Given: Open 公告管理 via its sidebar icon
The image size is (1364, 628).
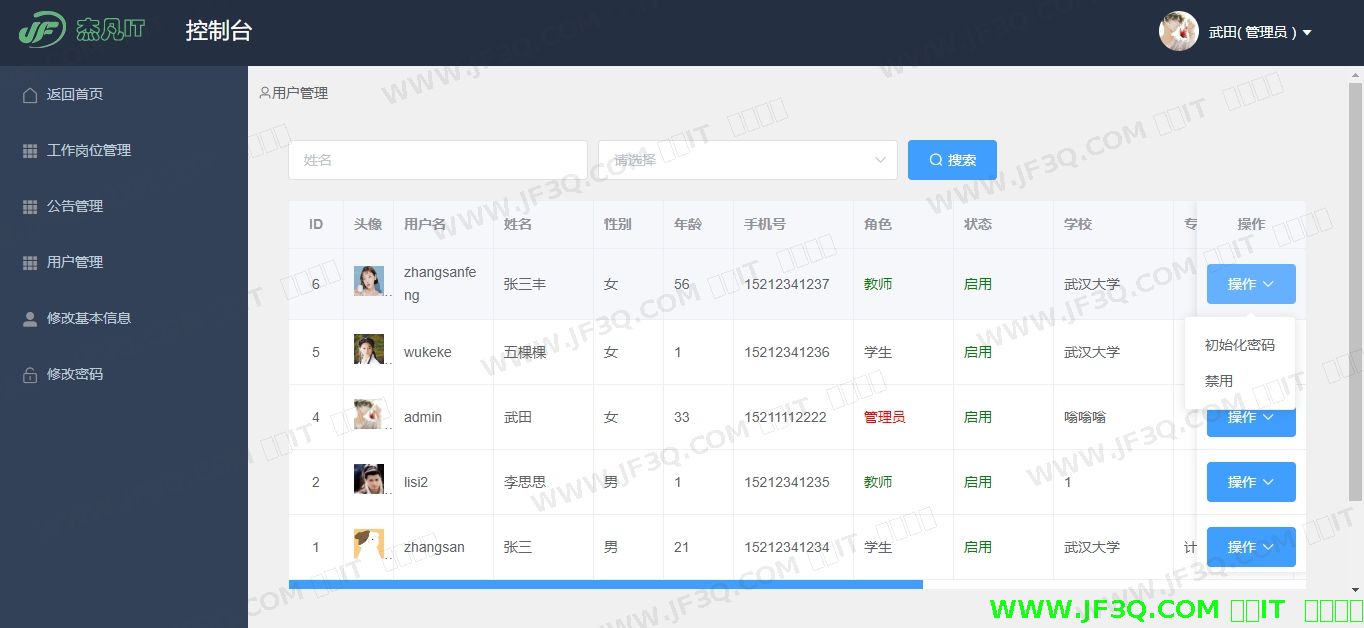Looking at the screenshot, I should pyautogui.click(x=28, y=206).
